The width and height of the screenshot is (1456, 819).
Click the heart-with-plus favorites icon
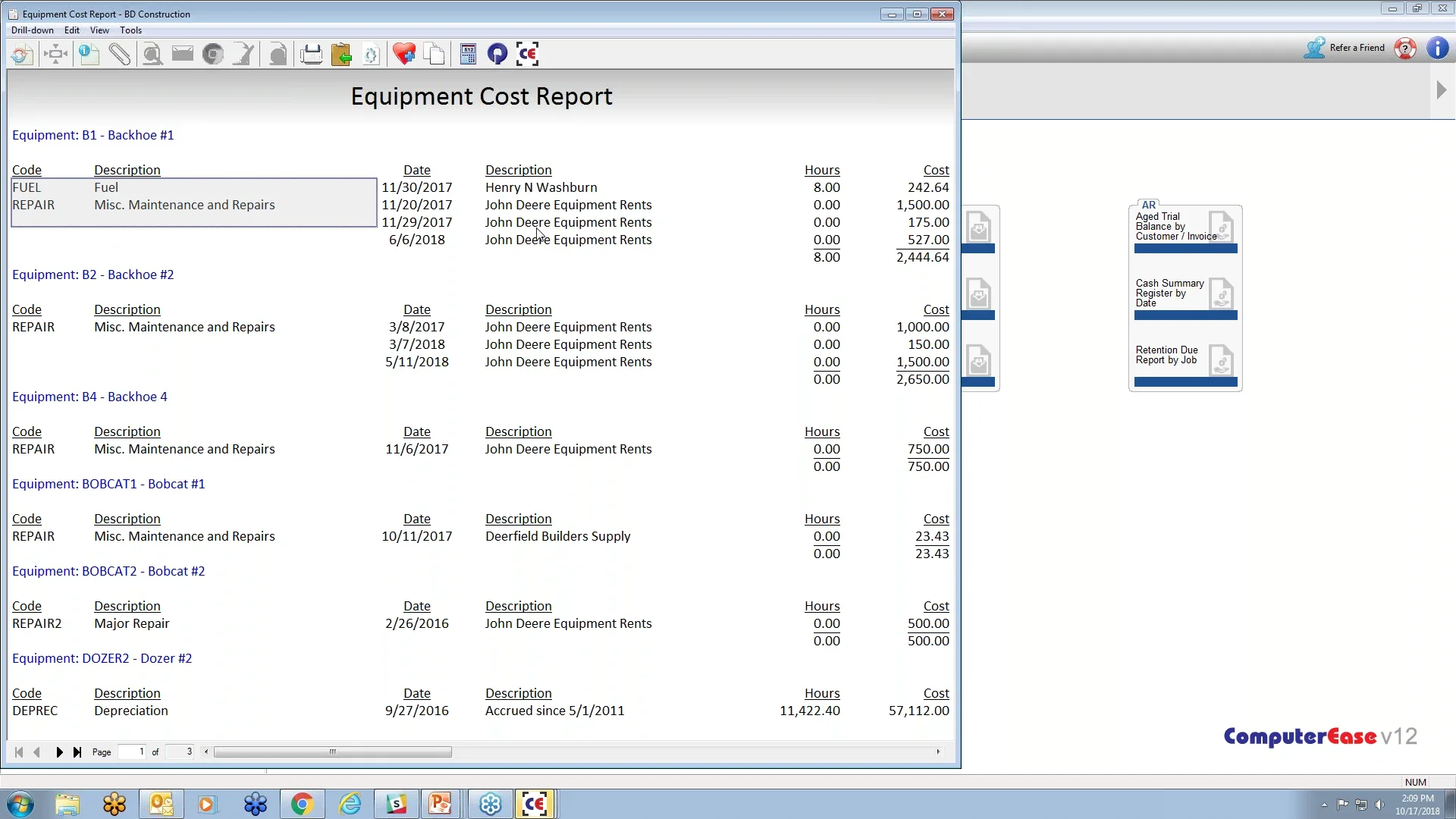[x=404, y=53]
